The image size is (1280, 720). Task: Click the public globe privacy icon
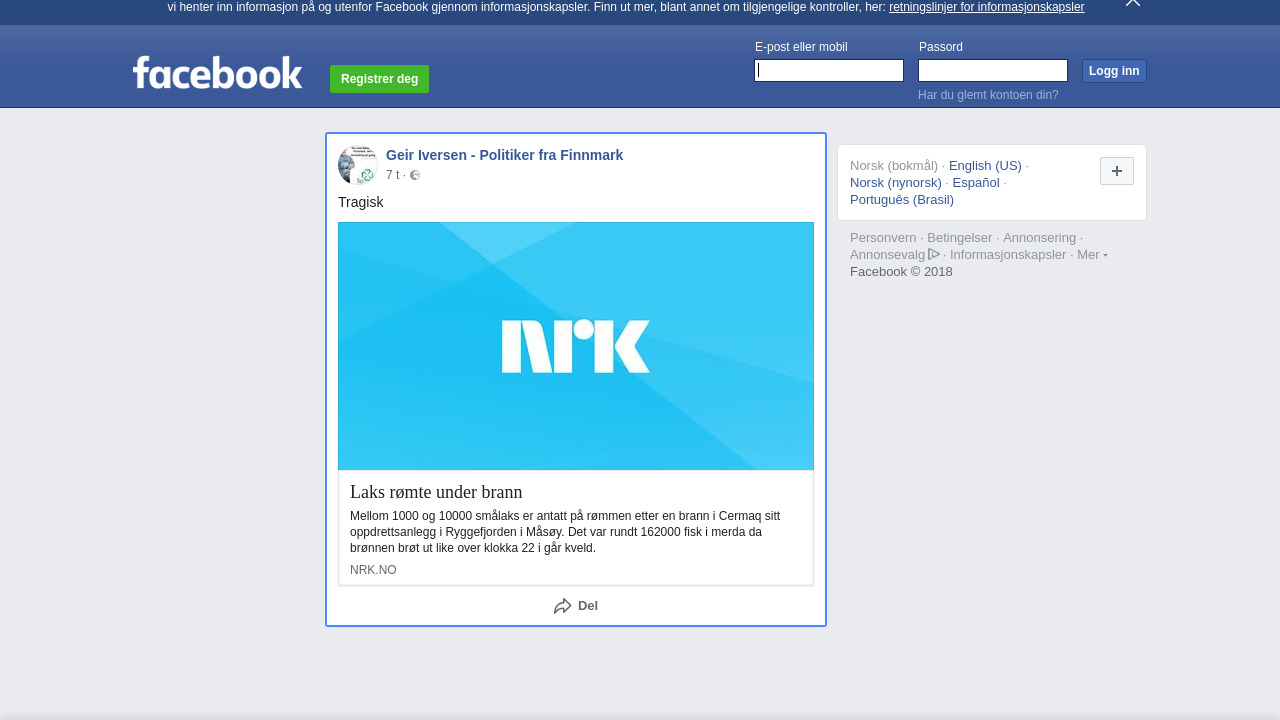(415, 175)
